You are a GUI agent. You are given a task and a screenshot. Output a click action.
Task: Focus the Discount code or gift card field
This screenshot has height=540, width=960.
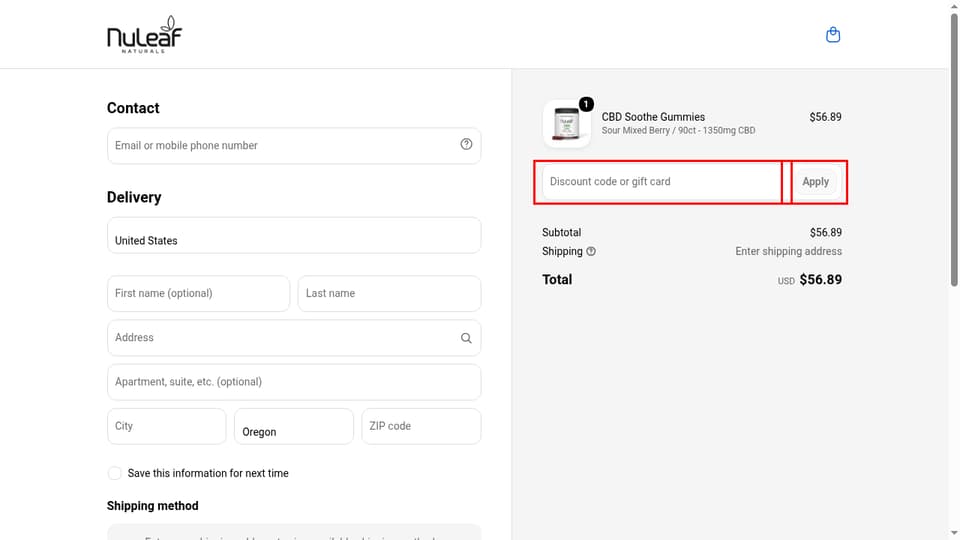(662, 182)
